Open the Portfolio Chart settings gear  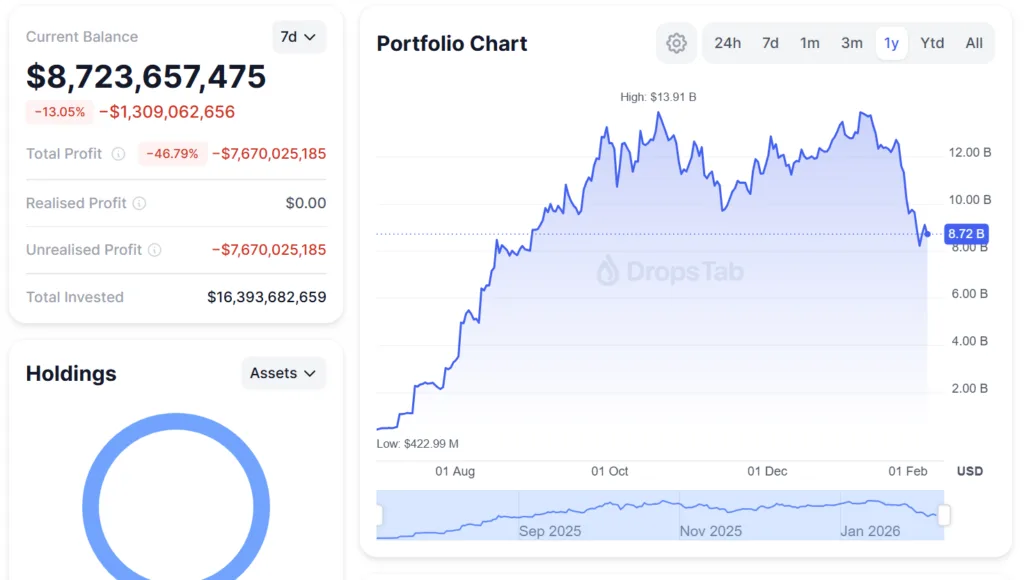click(x=676, y=43)
